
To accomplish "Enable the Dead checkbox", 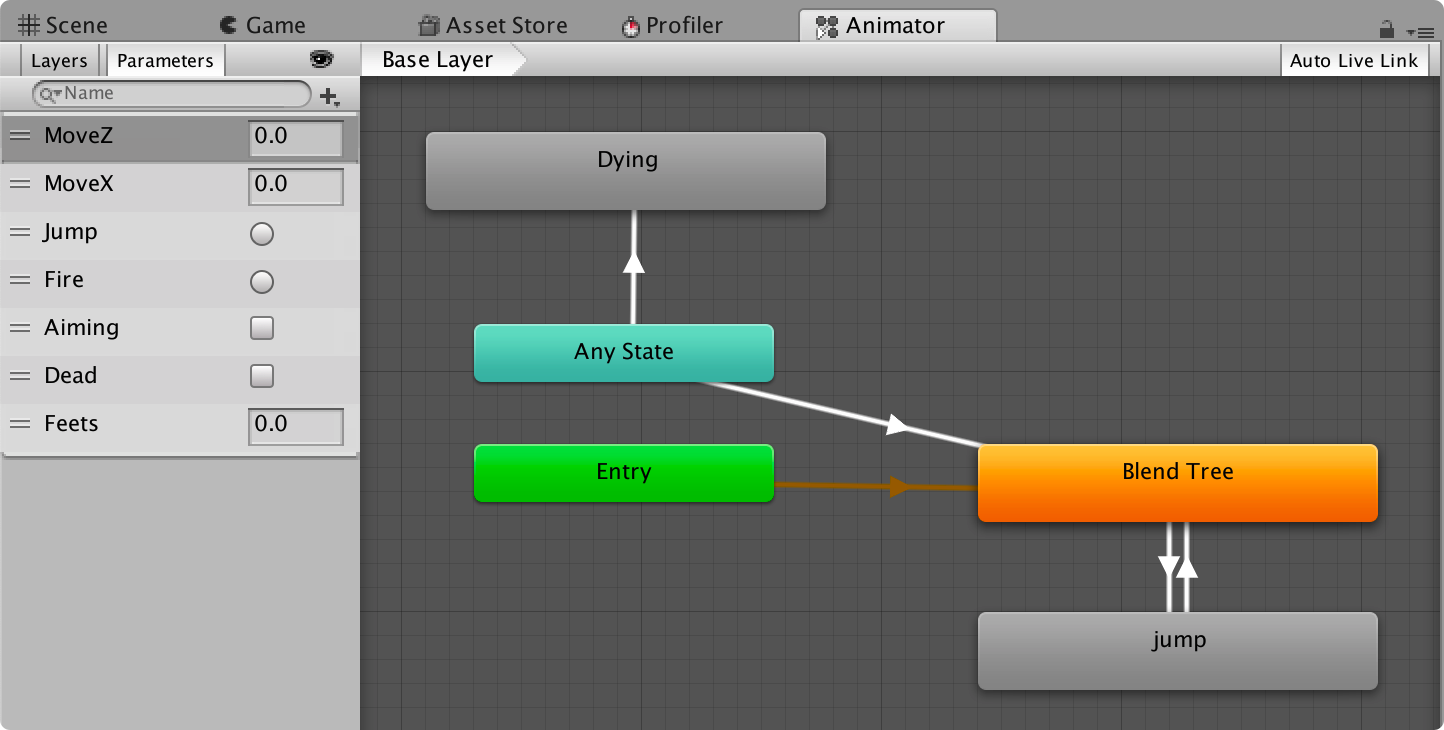I will (262, 376).
